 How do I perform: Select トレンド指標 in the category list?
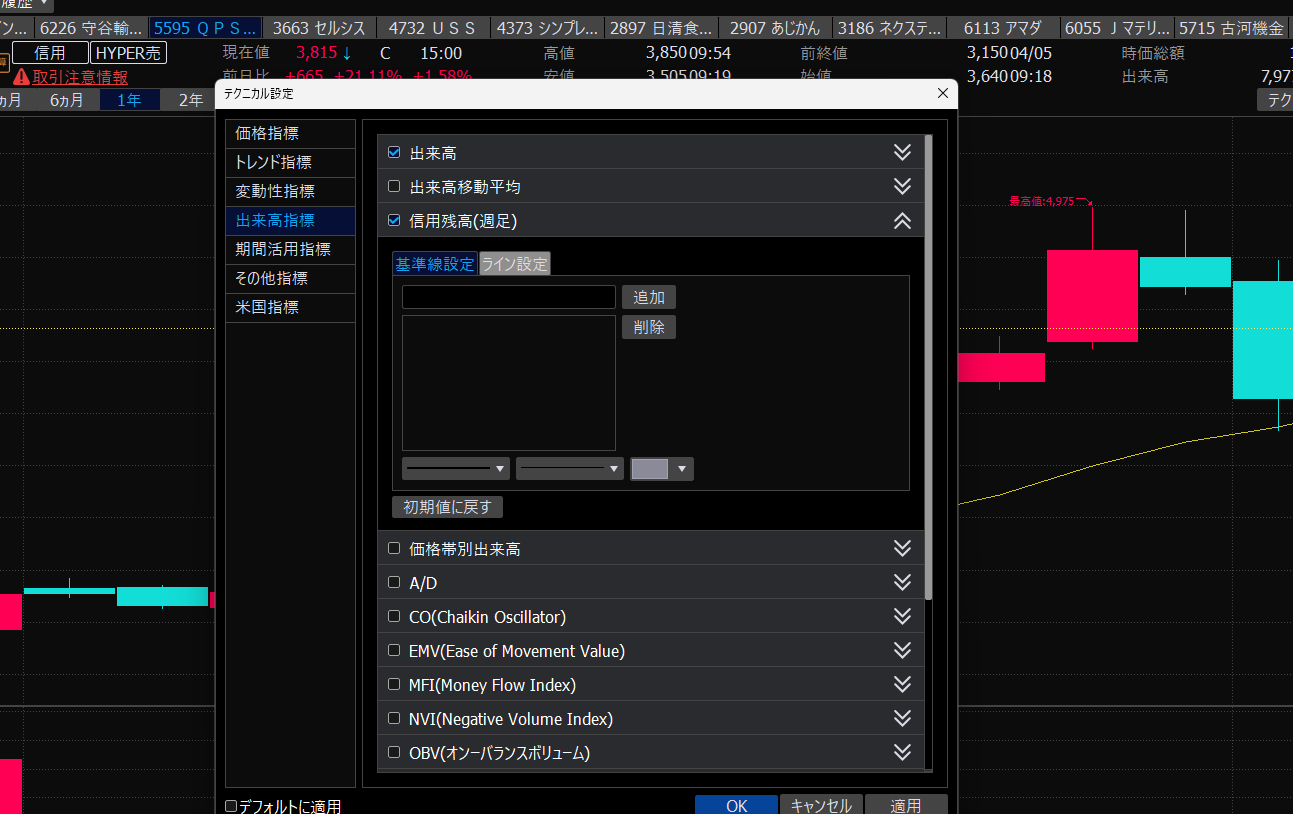[x=273, y=162]
